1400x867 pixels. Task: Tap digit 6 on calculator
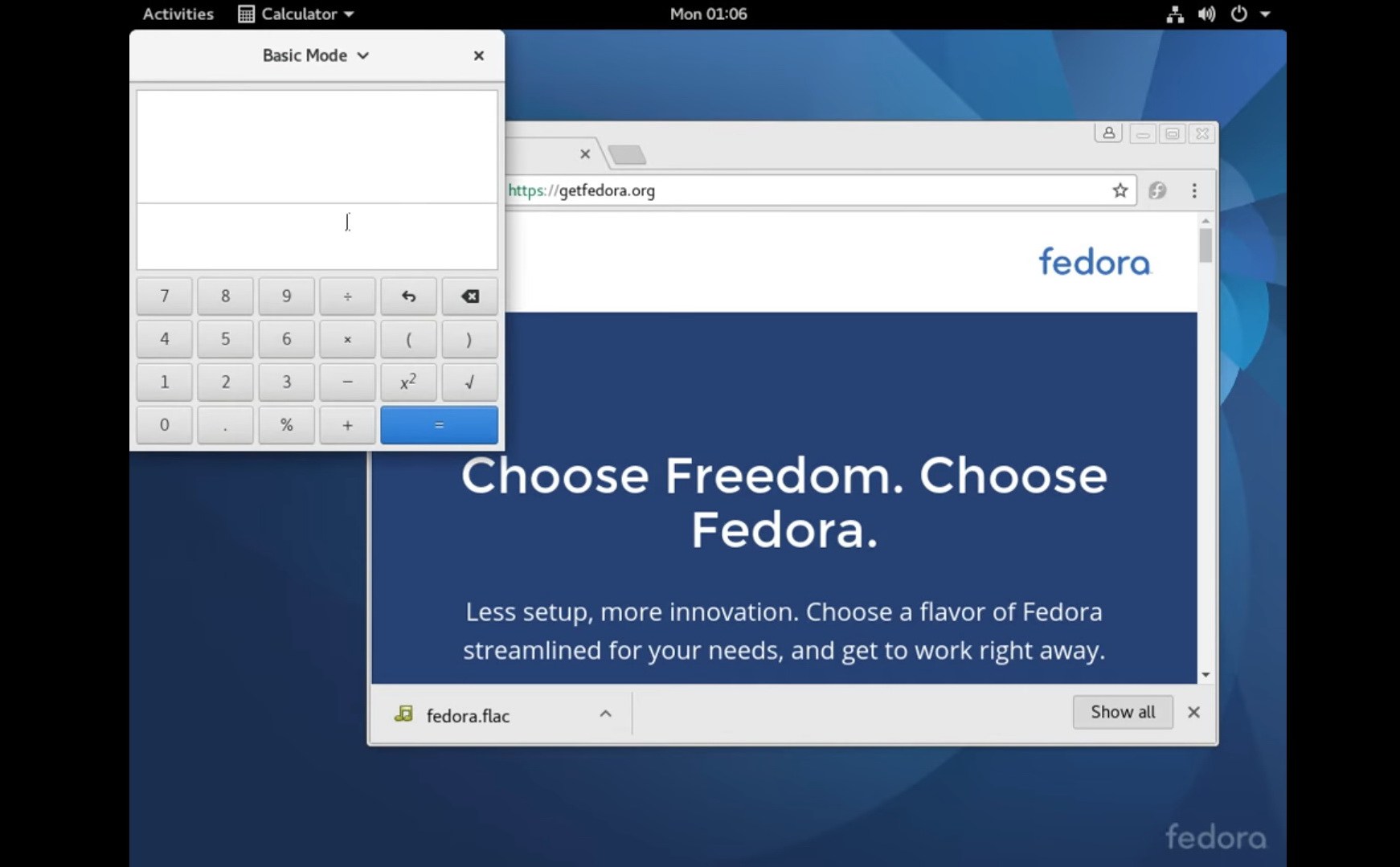pos(286,339)
